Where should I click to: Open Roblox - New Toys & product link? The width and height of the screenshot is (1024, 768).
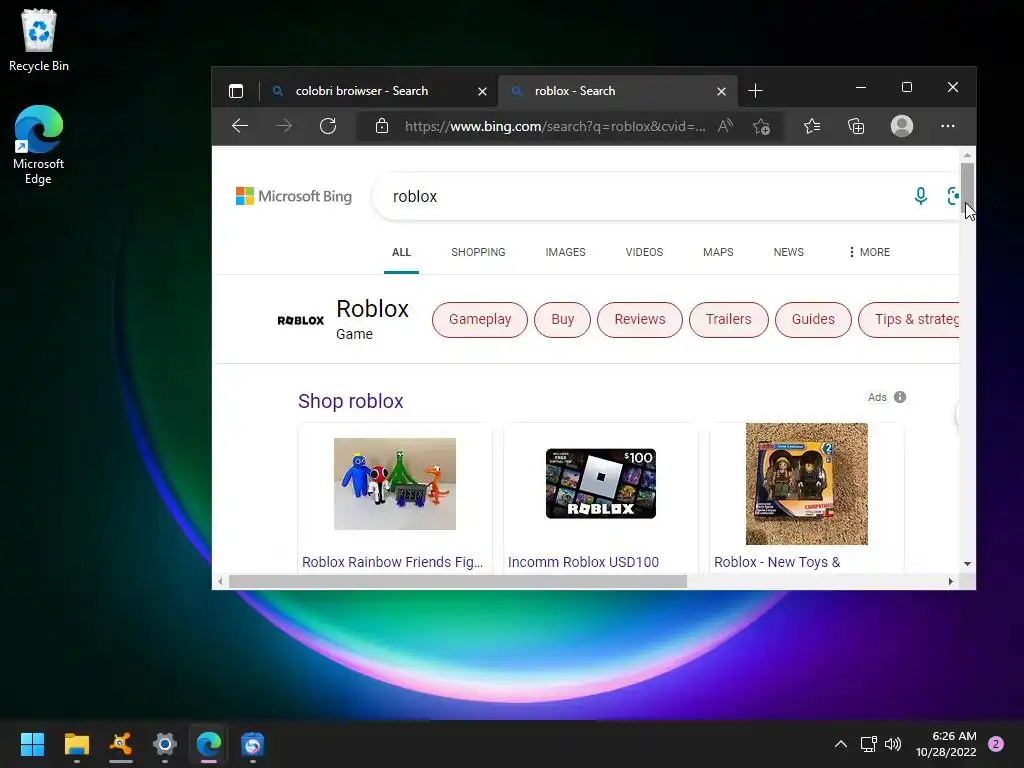point(776,562)
